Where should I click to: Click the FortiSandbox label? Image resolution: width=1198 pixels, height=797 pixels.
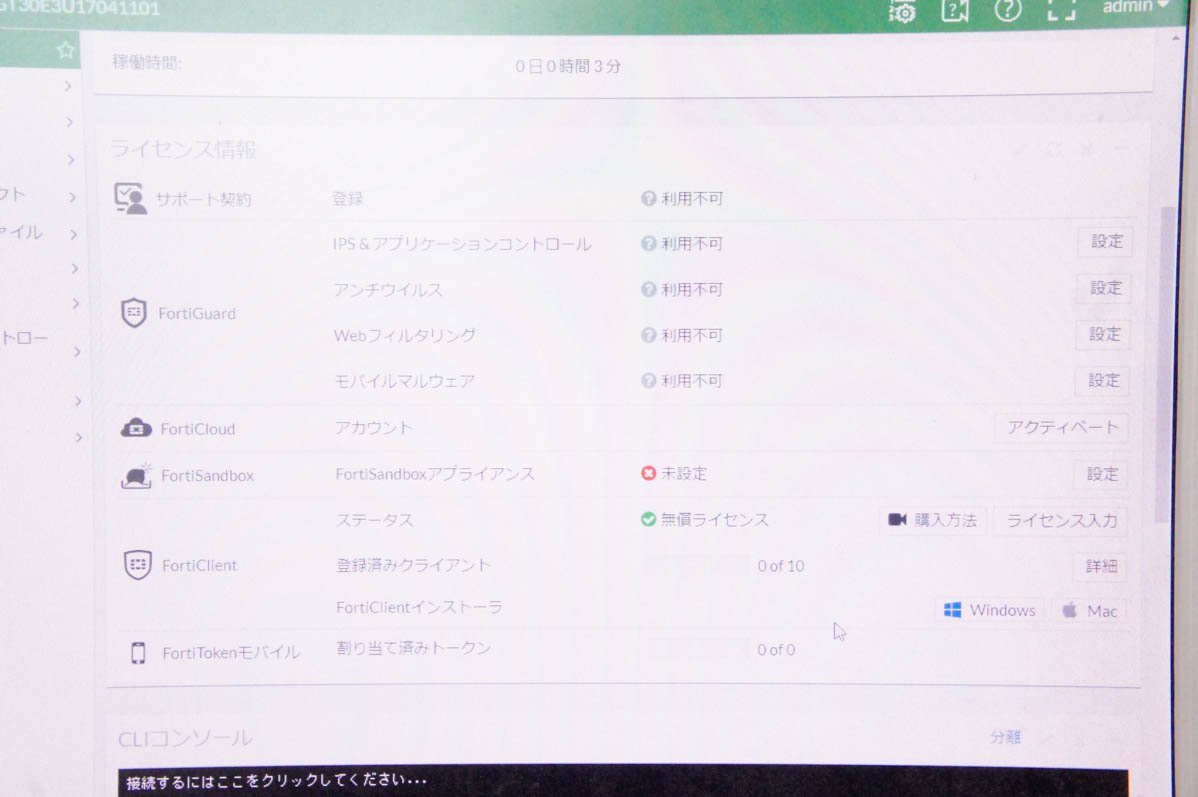click(207, 475)
